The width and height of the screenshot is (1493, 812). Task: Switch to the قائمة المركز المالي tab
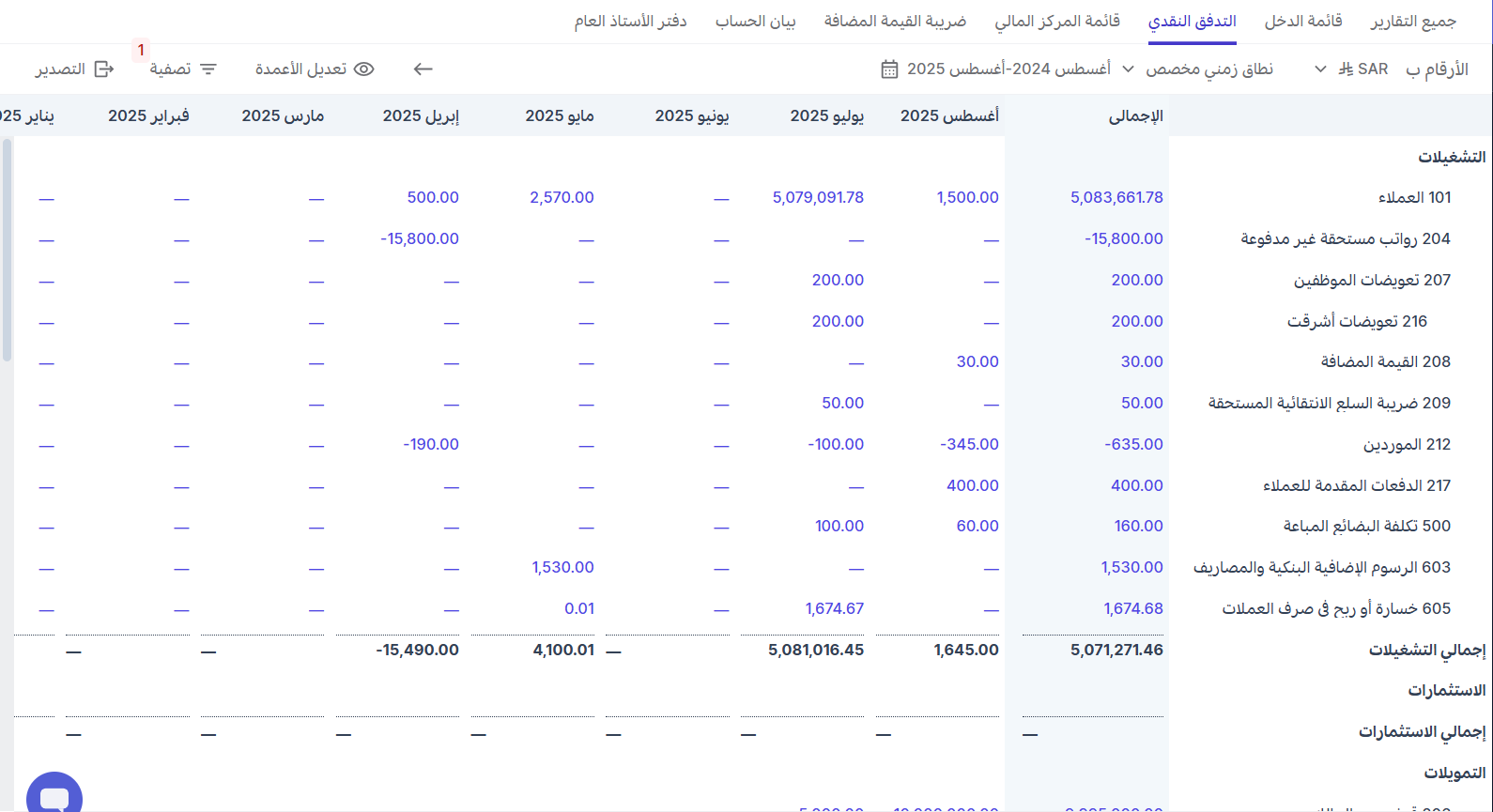tap(1056, 21)
